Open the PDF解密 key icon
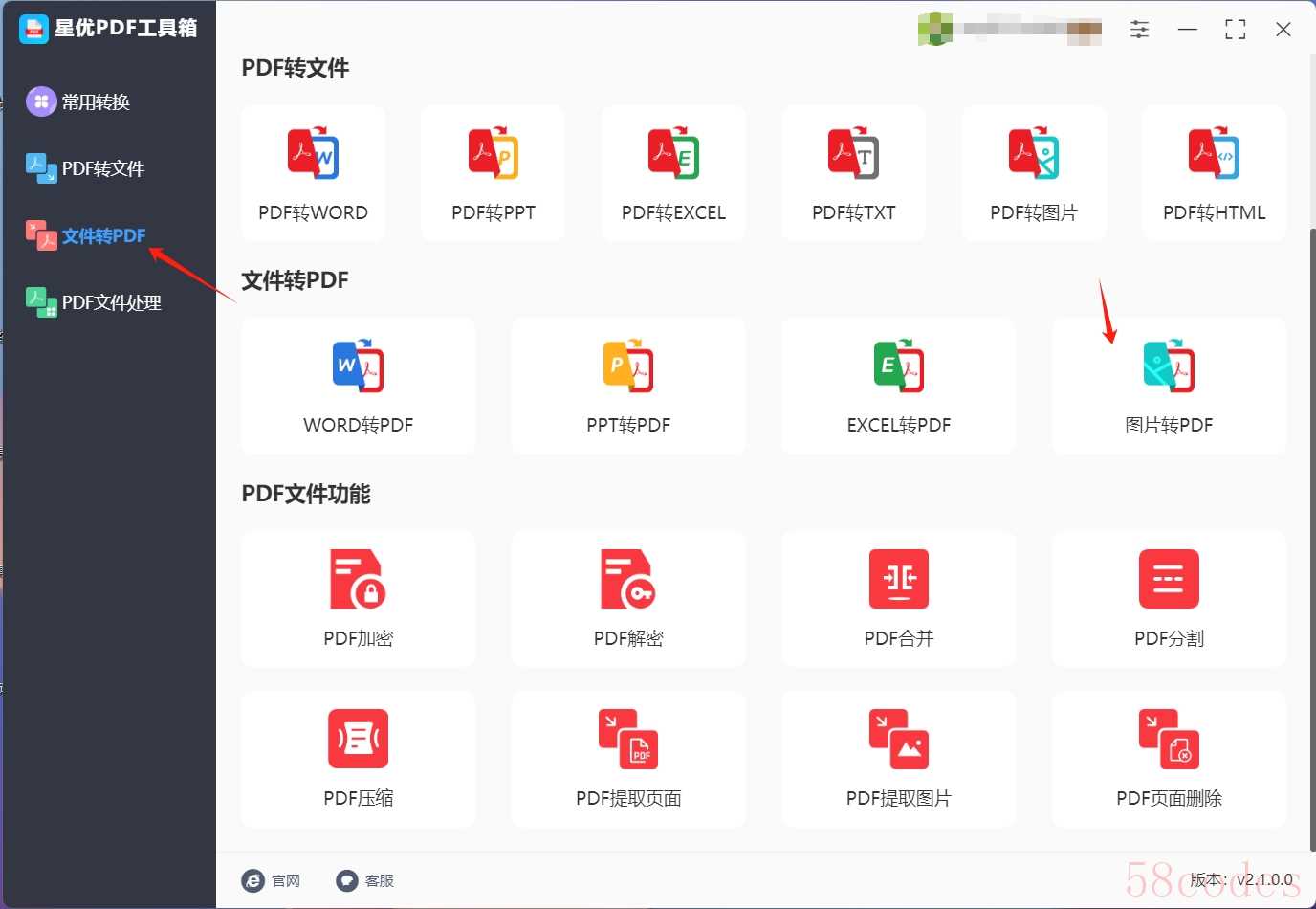1316x909 pixels. coord(628,579)
